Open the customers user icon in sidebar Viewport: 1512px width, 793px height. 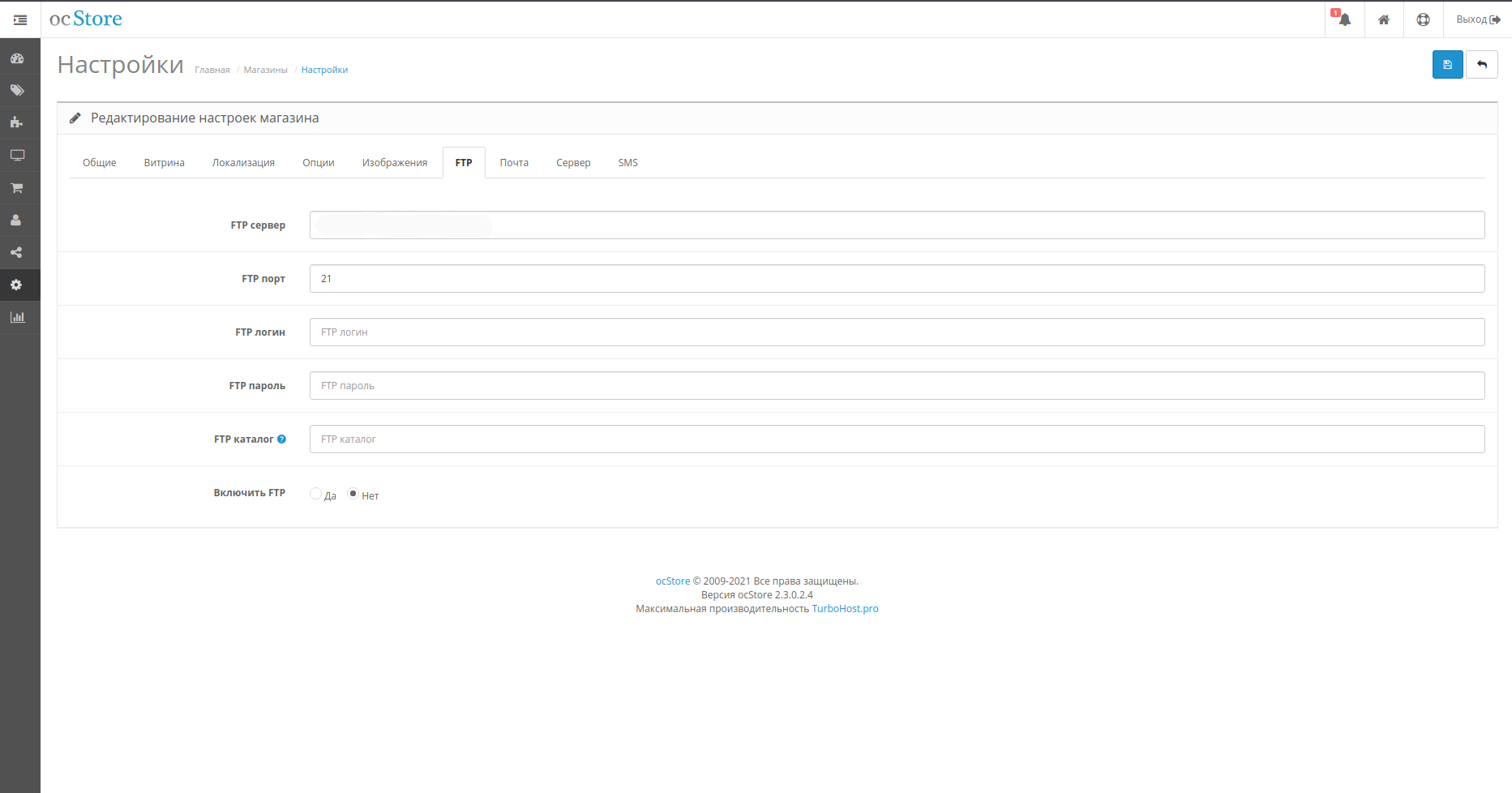[17, 220]
